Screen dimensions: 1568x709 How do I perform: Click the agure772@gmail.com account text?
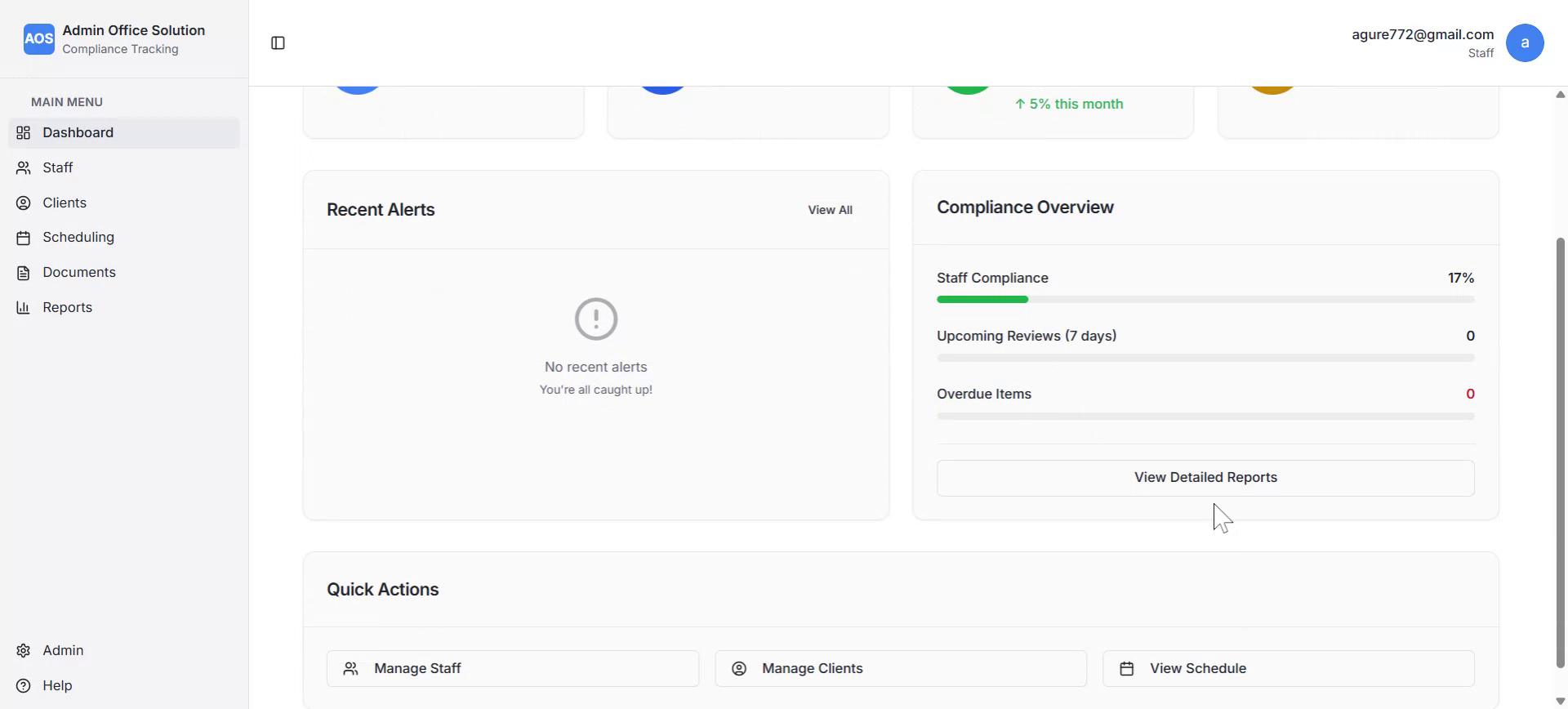point(1423,34)
